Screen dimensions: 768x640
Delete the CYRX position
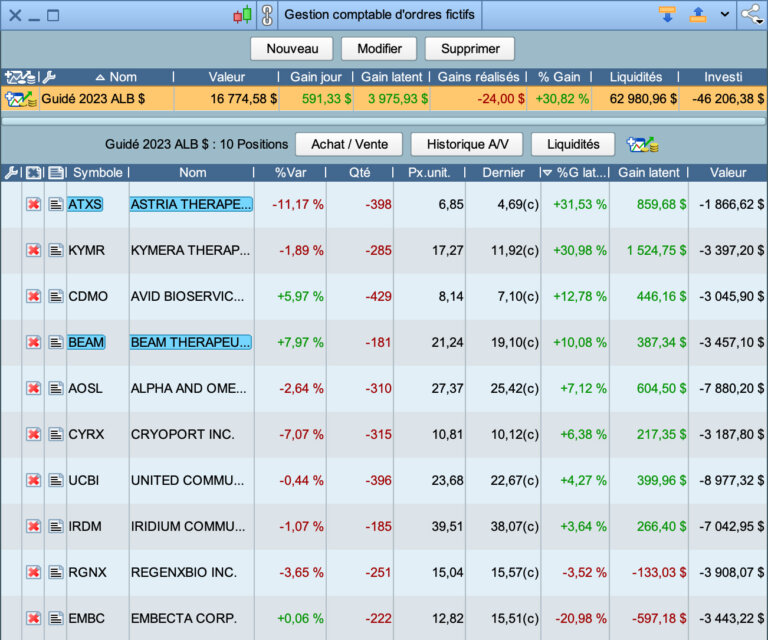coord(33,434)
